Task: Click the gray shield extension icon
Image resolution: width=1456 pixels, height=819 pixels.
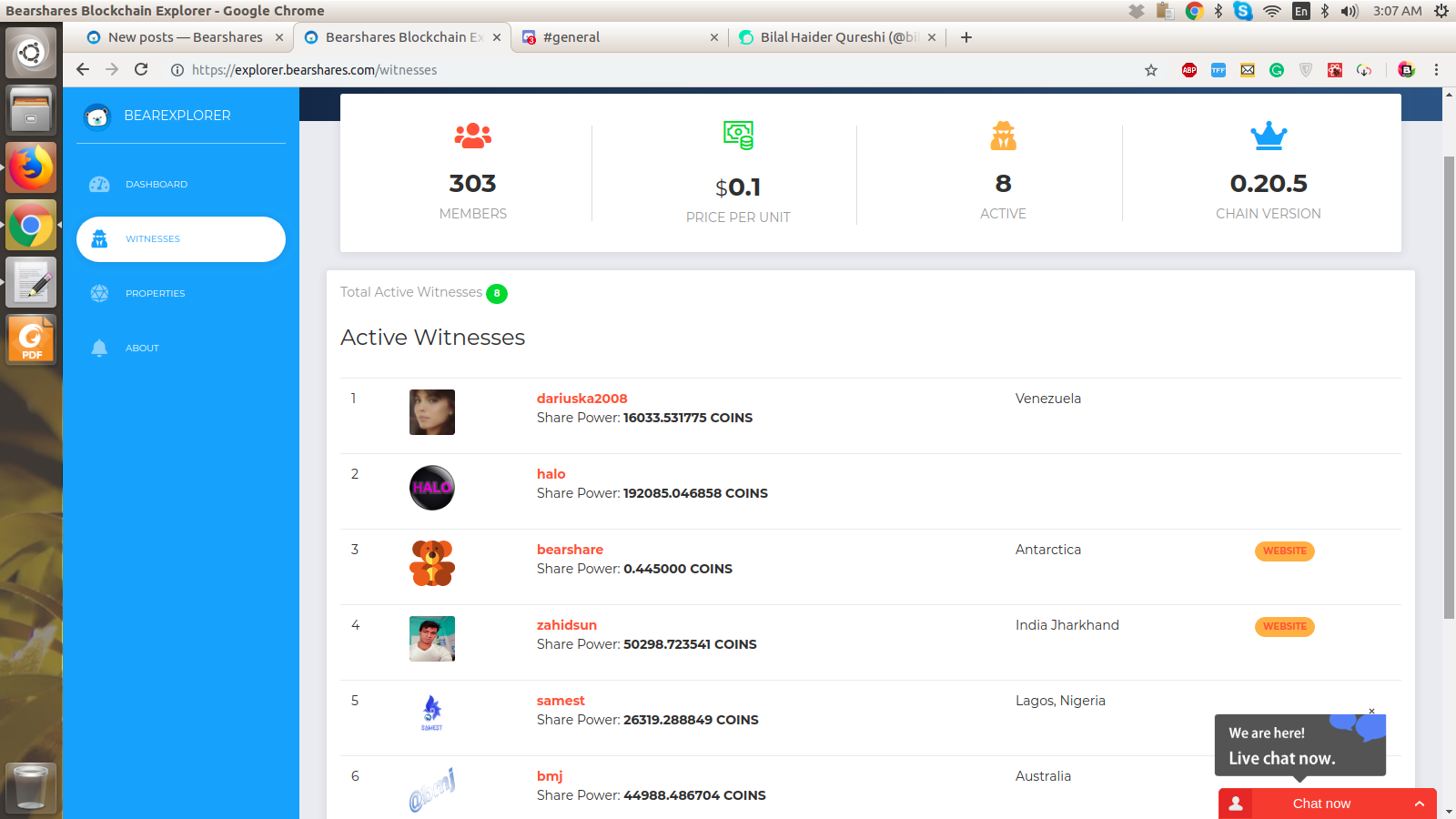Action: [1306, 70]
